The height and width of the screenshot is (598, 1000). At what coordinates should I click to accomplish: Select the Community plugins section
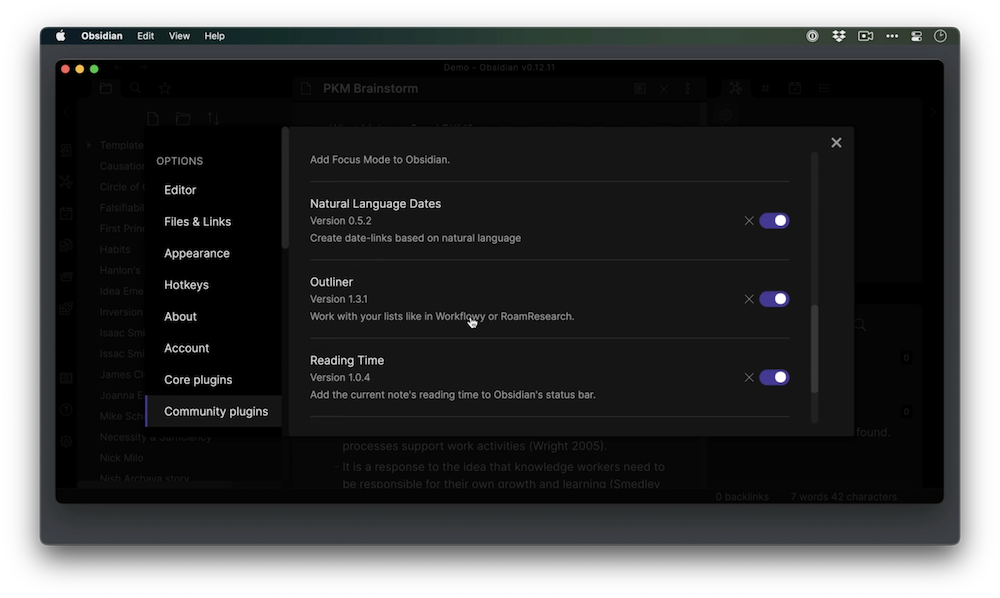[214, 411]
